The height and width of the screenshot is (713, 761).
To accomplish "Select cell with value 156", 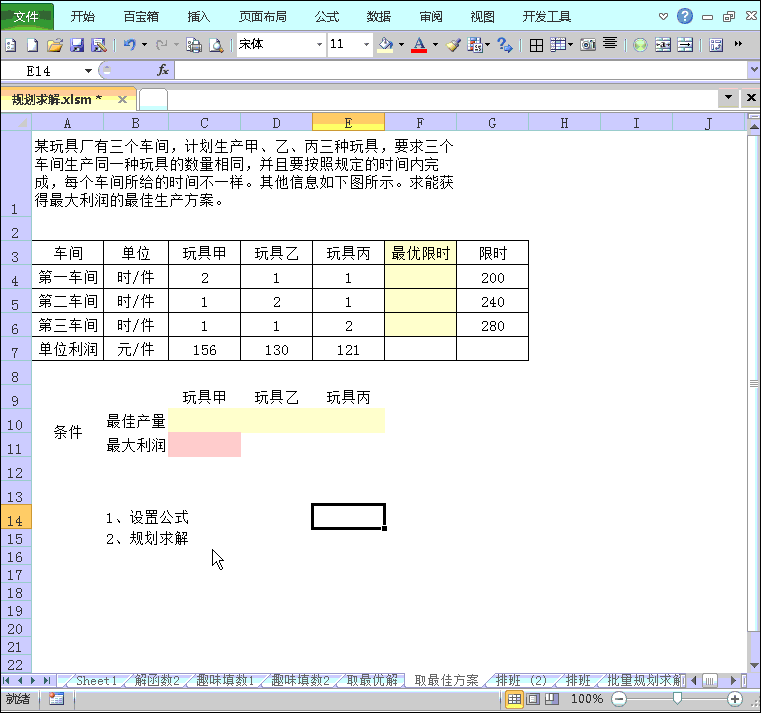I will tap(204, 349).
